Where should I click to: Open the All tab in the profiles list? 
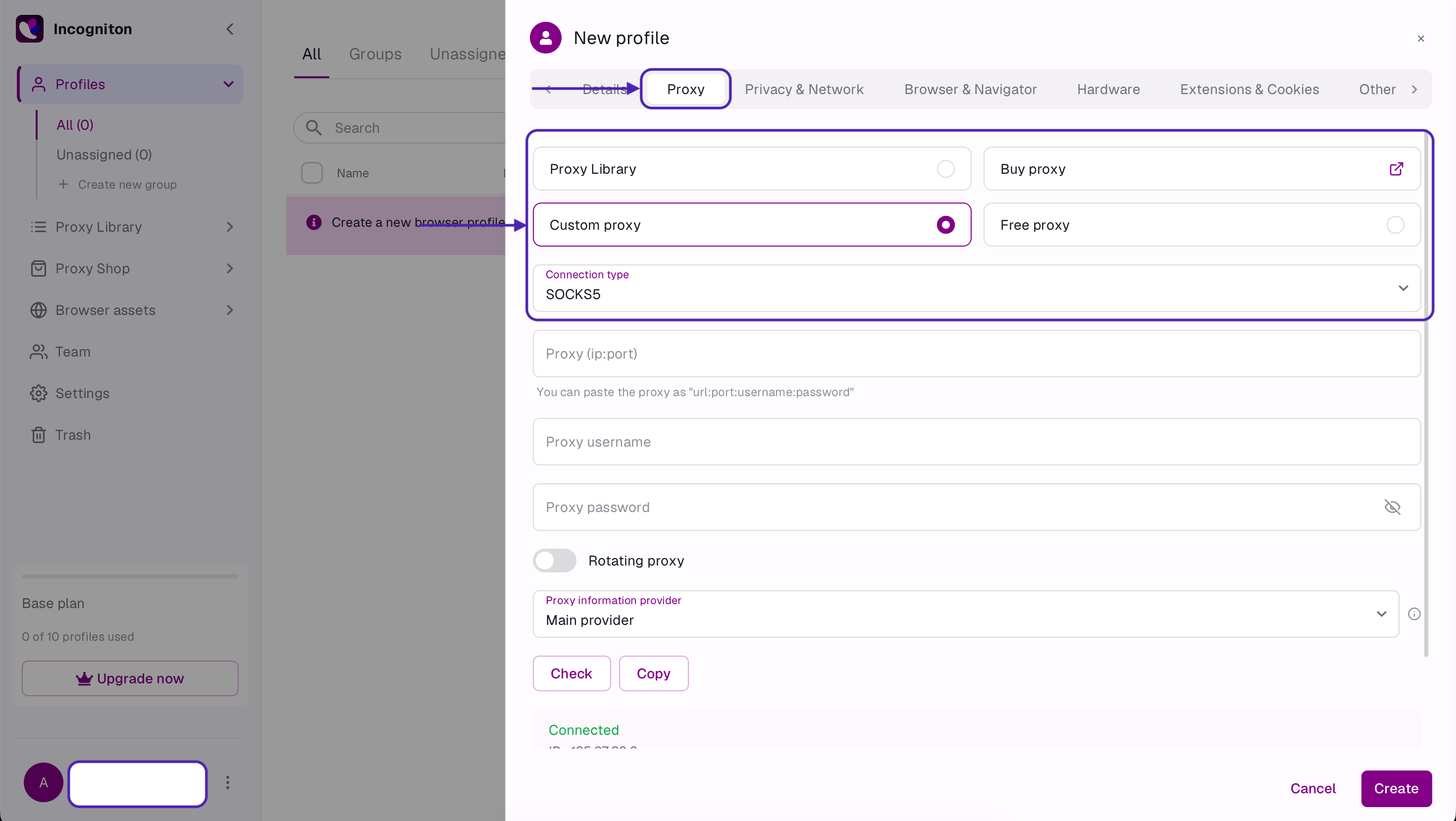coord(312,54)
